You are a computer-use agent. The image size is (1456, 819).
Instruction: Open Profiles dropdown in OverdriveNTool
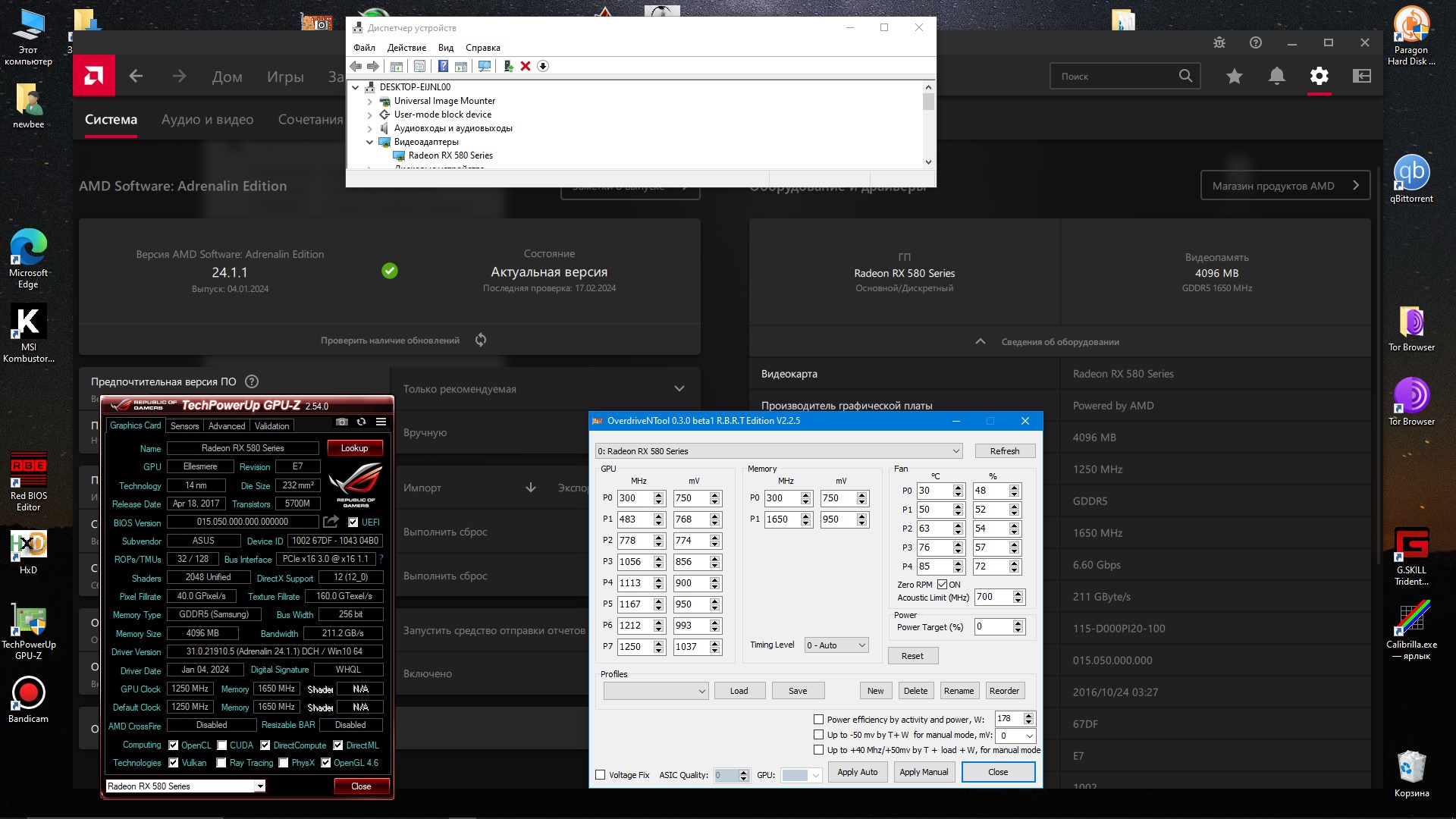tap(655, 691)
